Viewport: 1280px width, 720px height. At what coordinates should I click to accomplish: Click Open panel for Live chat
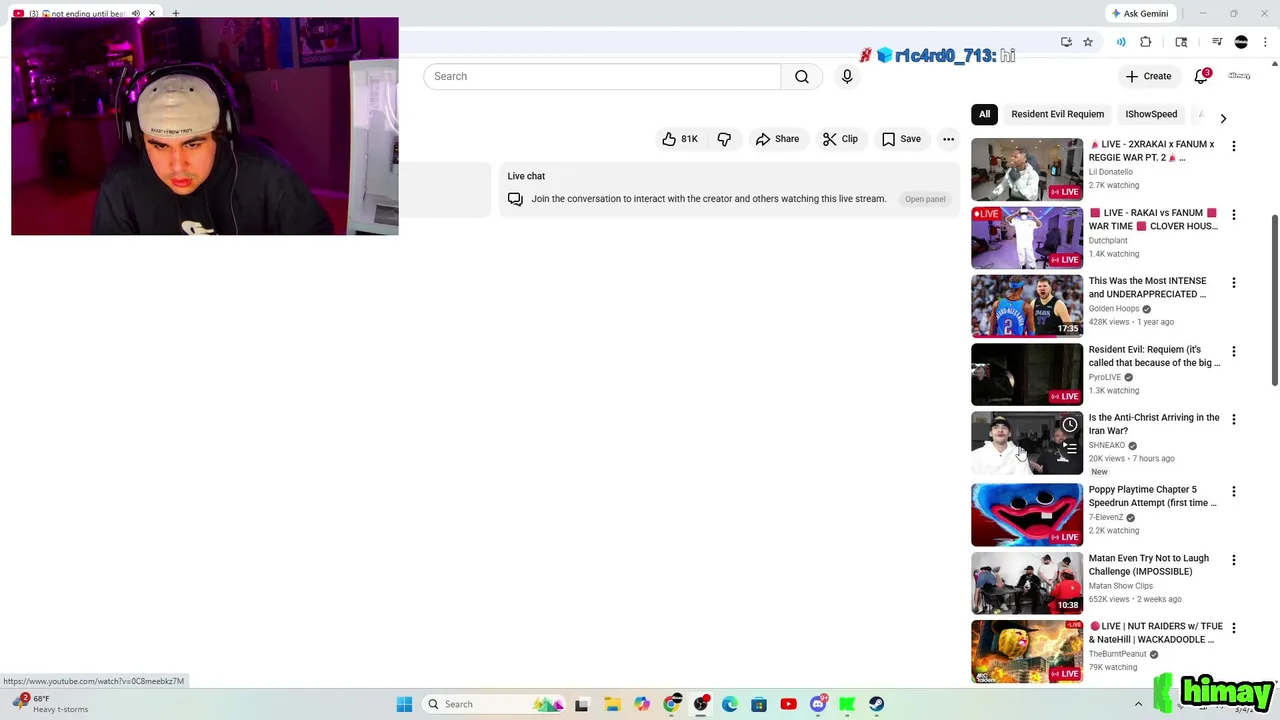[925, 199]
